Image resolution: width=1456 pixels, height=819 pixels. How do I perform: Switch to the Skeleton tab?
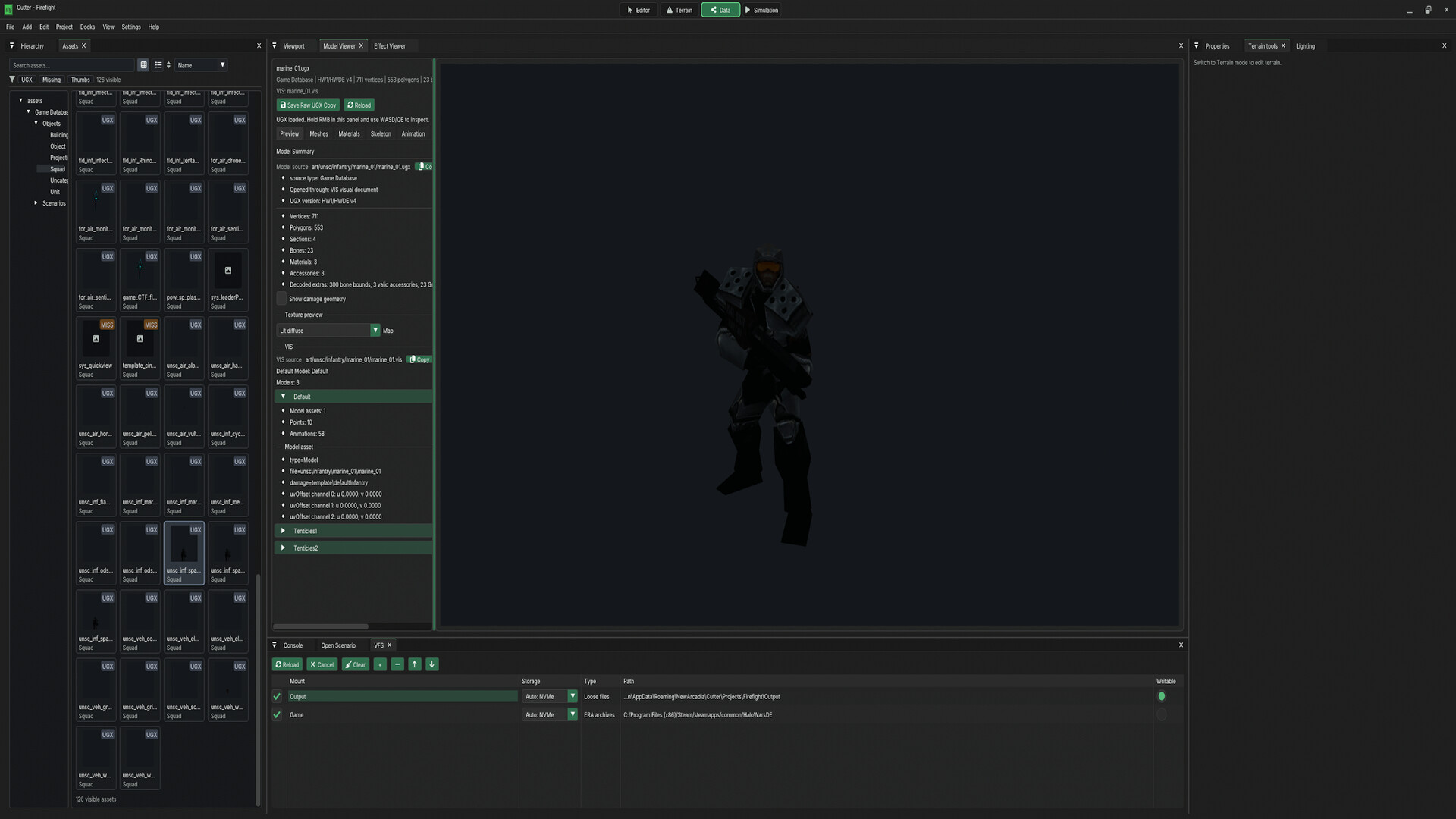point(381,134)
